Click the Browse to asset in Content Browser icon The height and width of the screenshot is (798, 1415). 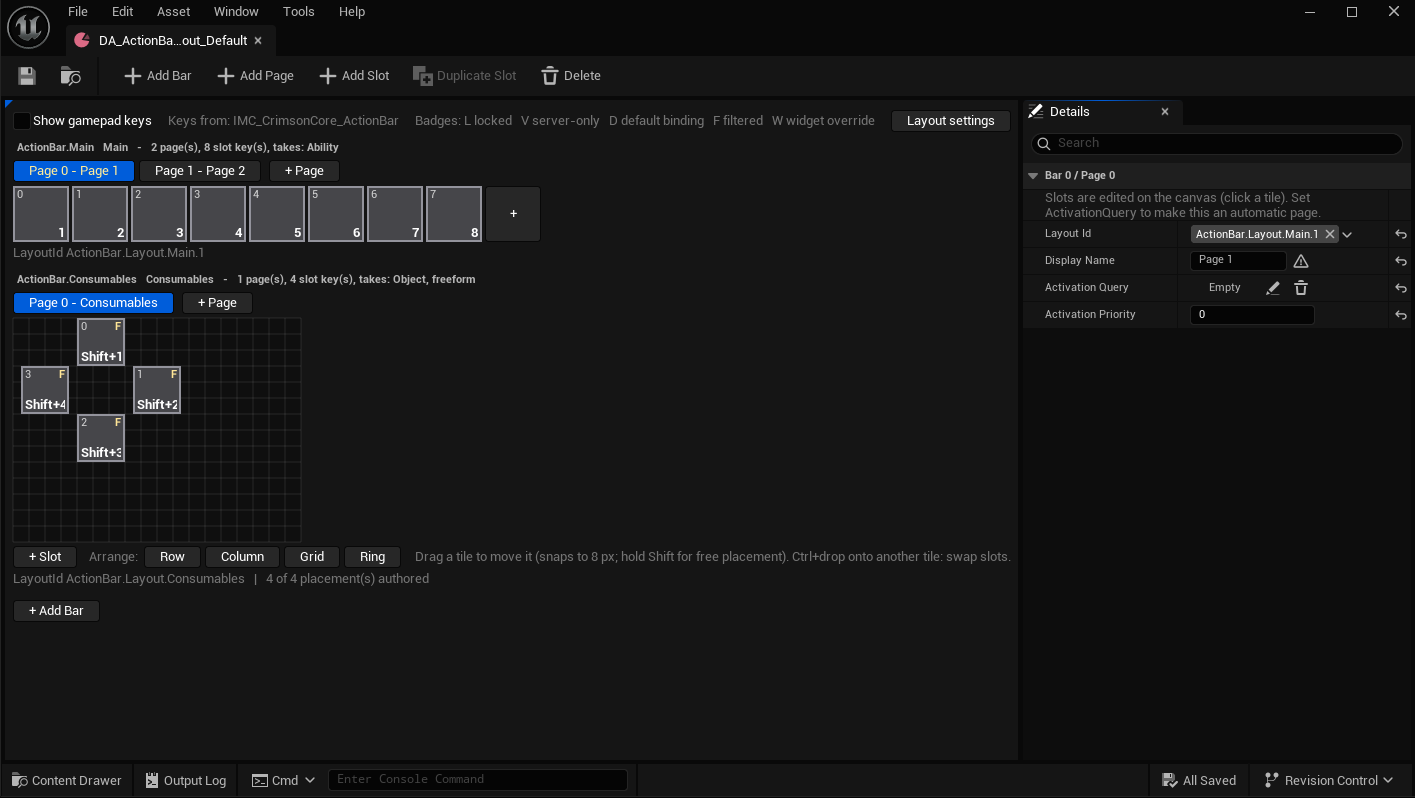(70, 76)
